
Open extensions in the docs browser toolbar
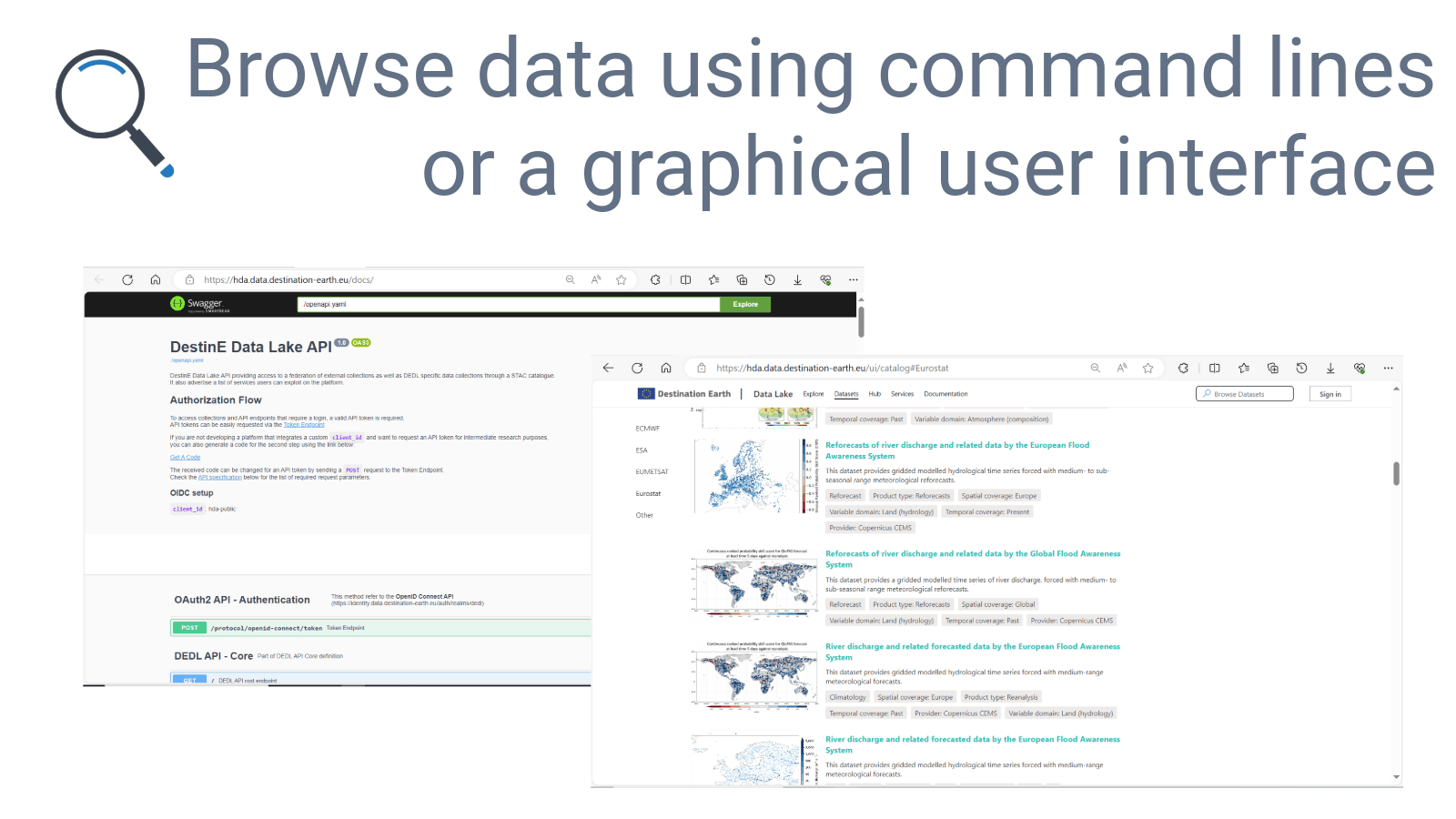(x=655, y=280)
